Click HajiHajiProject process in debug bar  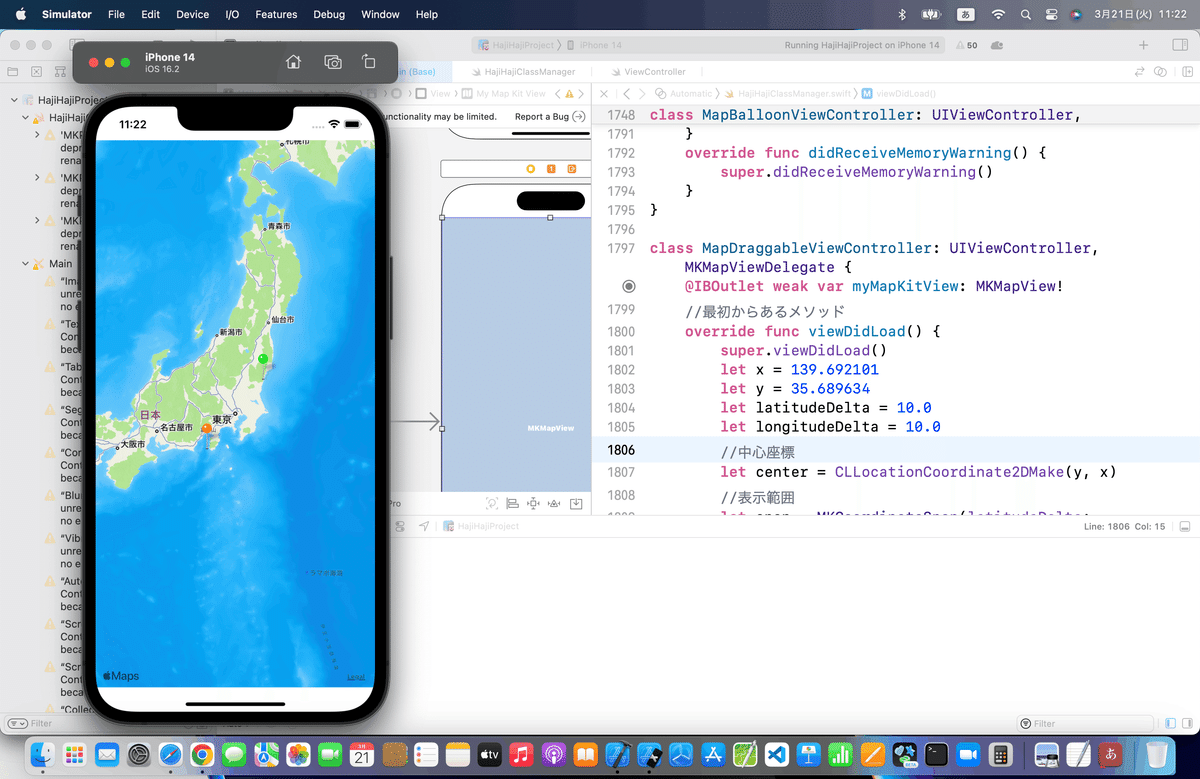[x=482, y=526]
